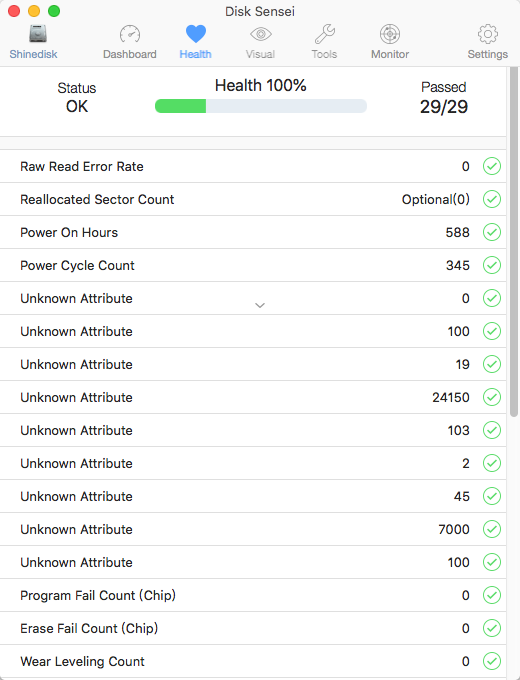This screenshot has width=520, height=680.
Task: Select the Shinedisk drive icon
Action: coord(38,34)
